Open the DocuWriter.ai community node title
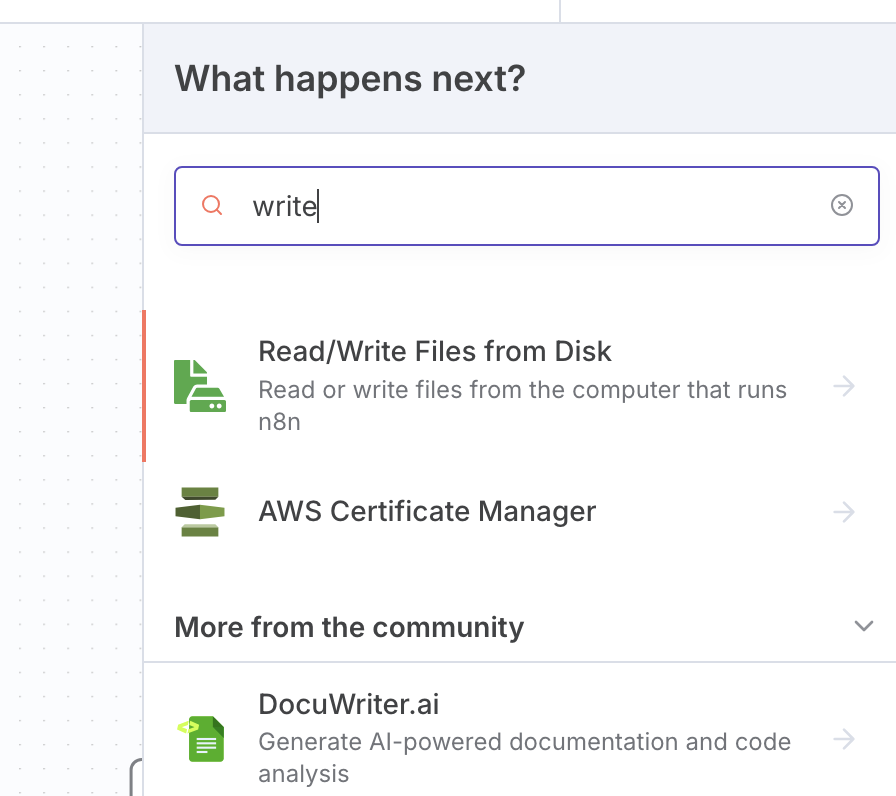The width and height of the screenshot is (896, 796). [x=348, y=705]
